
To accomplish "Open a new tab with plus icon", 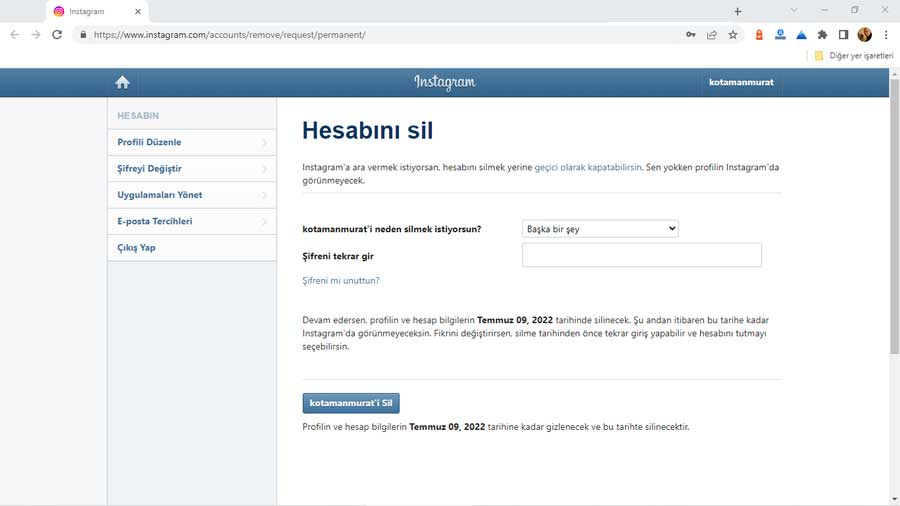I will pos(738,11).
